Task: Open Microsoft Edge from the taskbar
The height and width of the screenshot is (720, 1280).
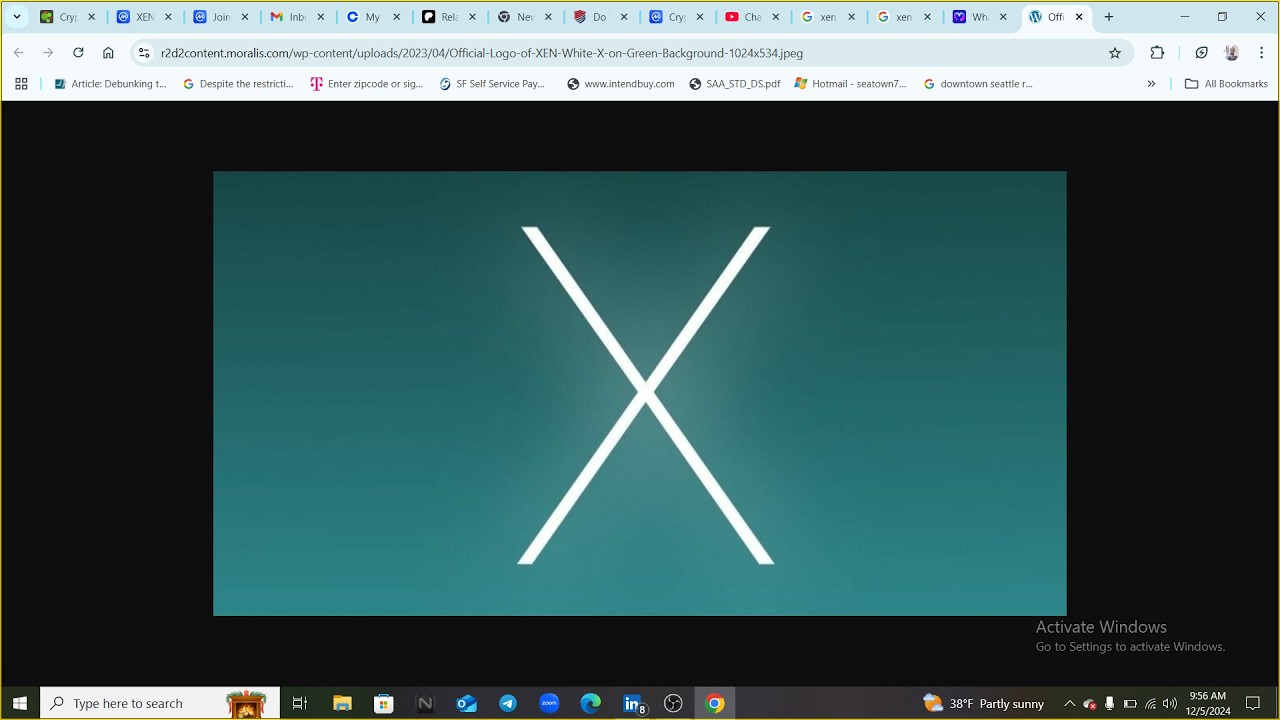Action: coord(591,703)
